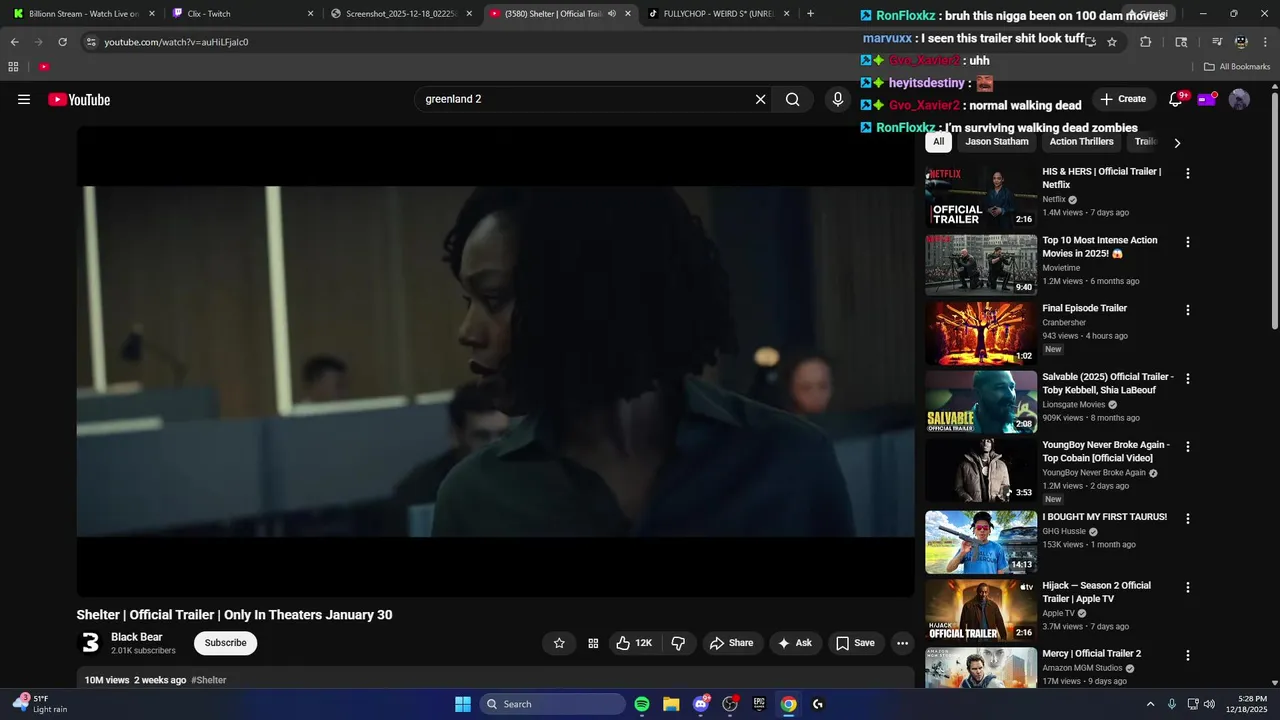Image resolution: width=1280 pixels, height=720 pixels.
Task: Click the star icon below the video
Action: point(559,643)
